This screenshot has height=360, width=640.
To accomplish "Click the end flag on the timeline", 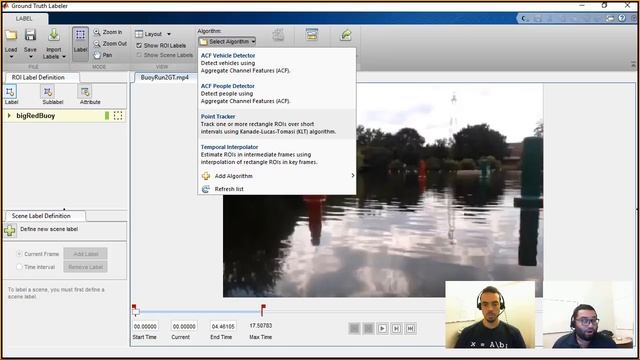I will pyautogui.click(x=263, y=310).
